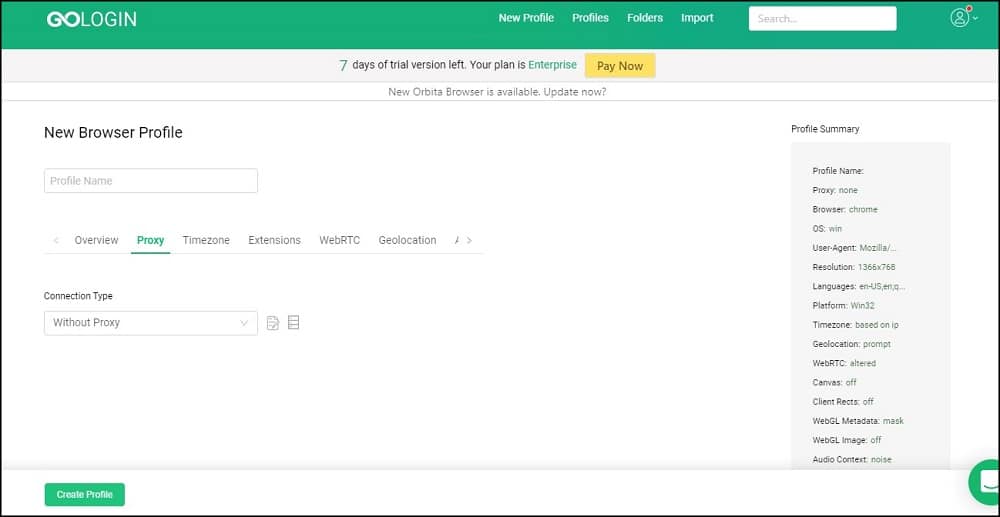Click the New Browser Profile heading
This screenshot has width=1000, height=517.
coord(113,133)
